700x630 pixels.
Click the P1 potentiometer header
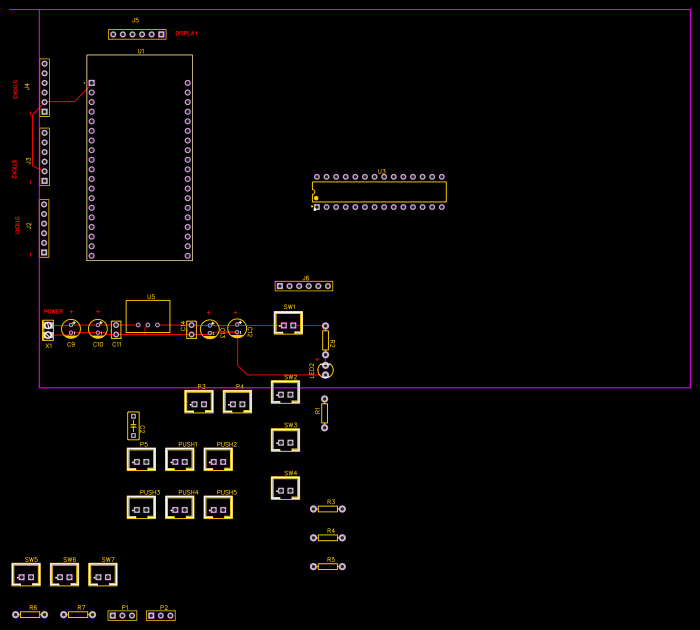click(122, 616)
